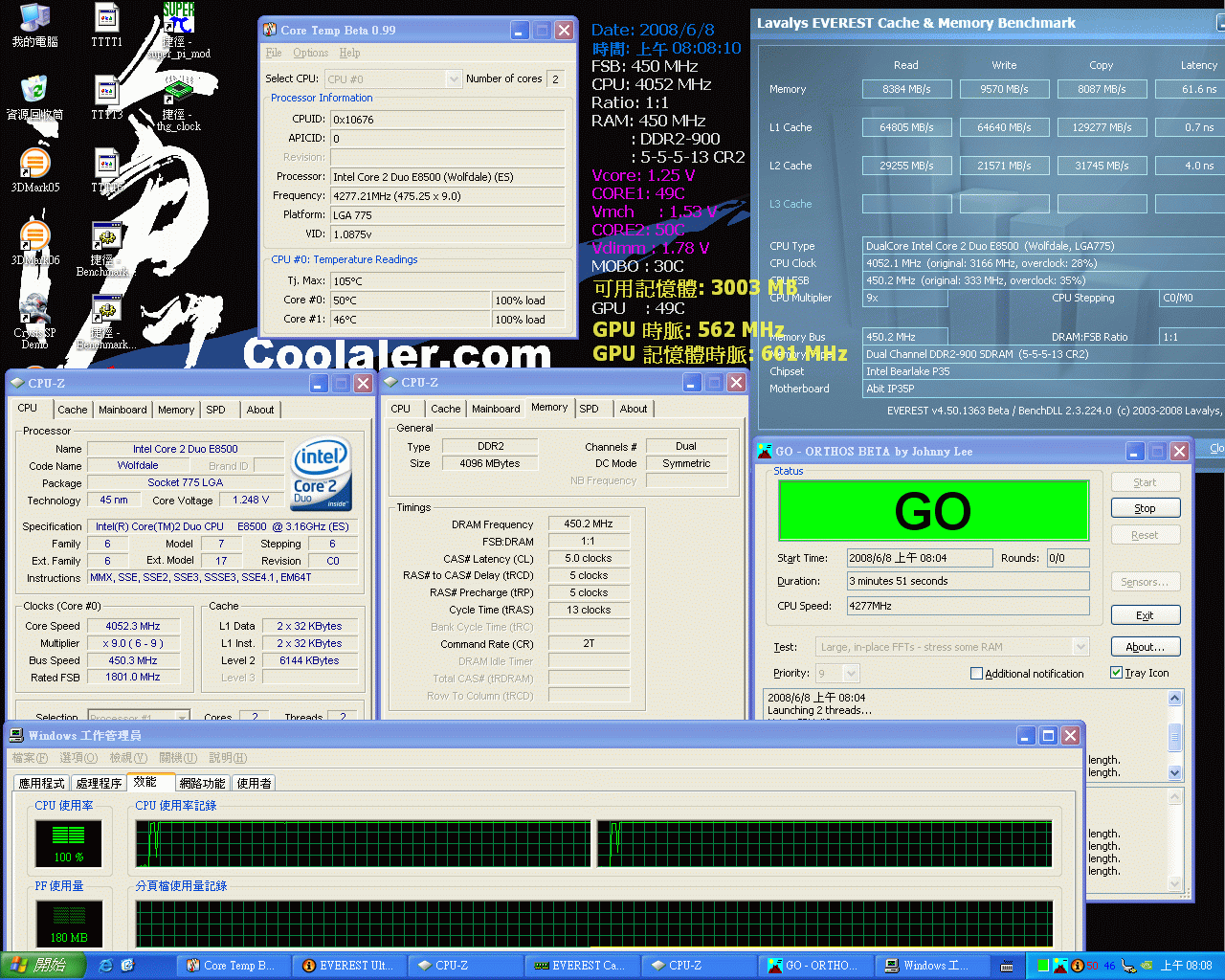Click the CPU Speed field in ORTHOS
Viewport: 1225px width, 980px height.
point(968,606)
